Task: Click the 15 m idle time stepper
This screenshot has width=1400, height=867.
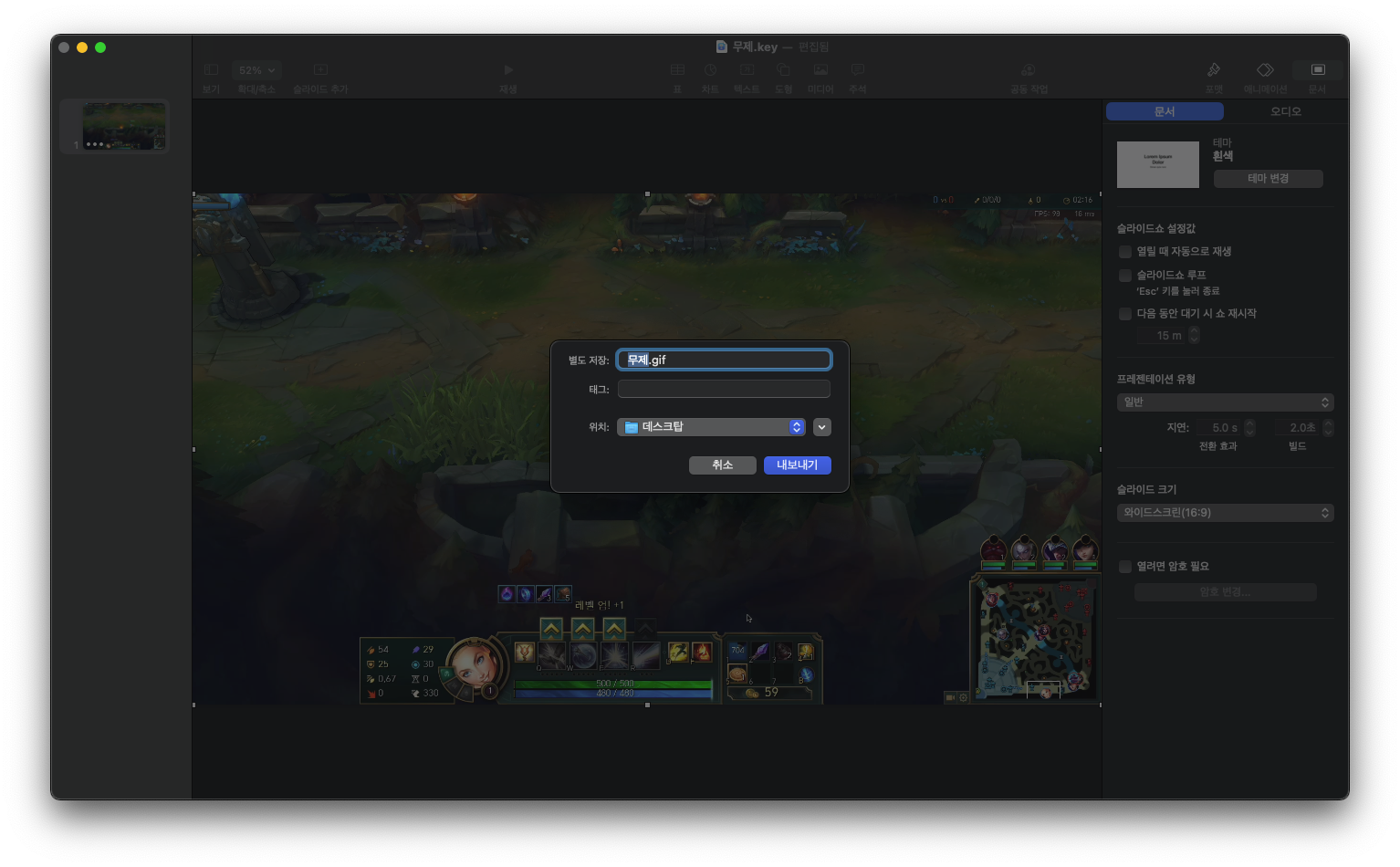Action: click(x=1194, y=336)
